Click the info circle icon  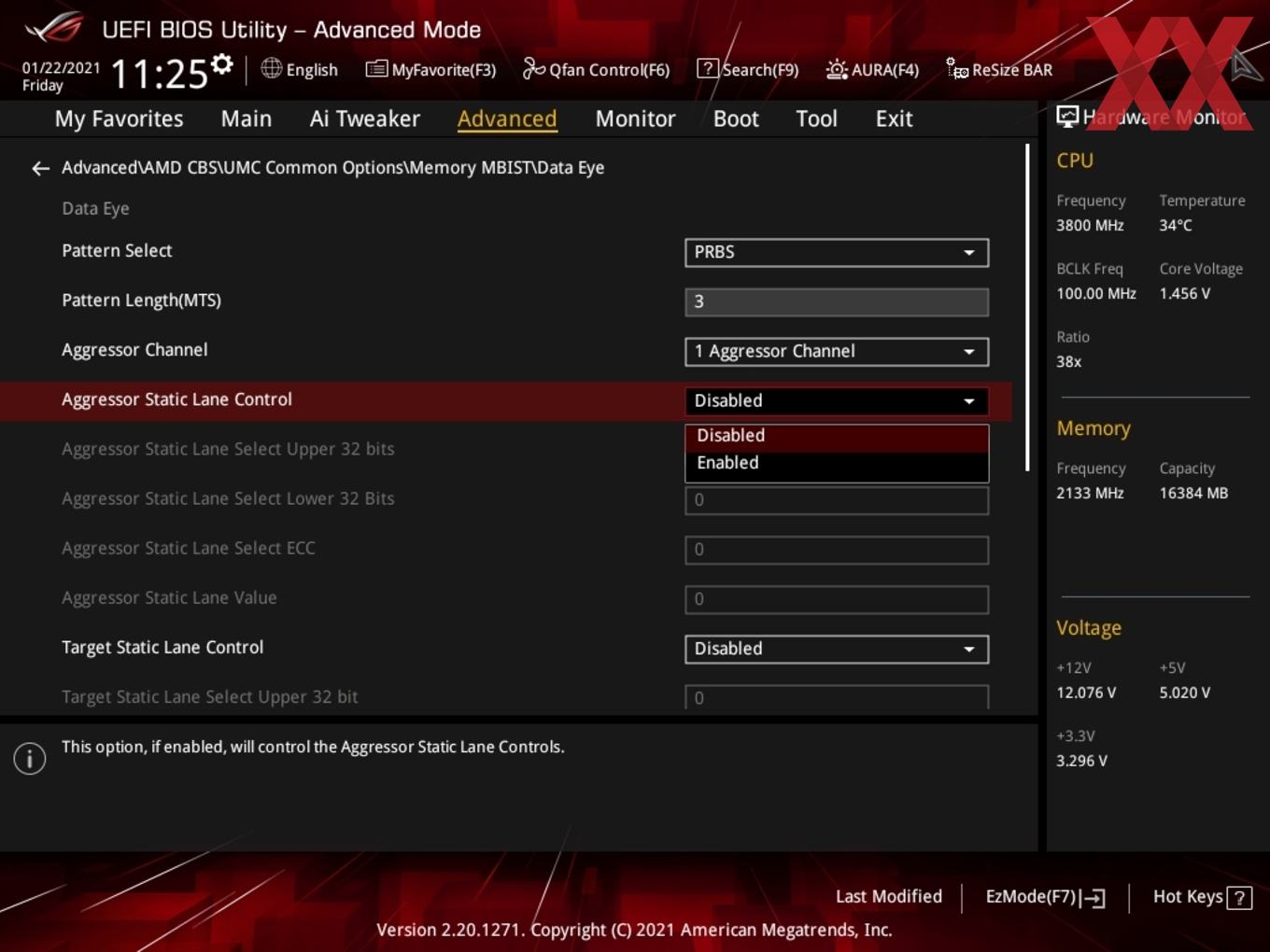click(30, 759)
